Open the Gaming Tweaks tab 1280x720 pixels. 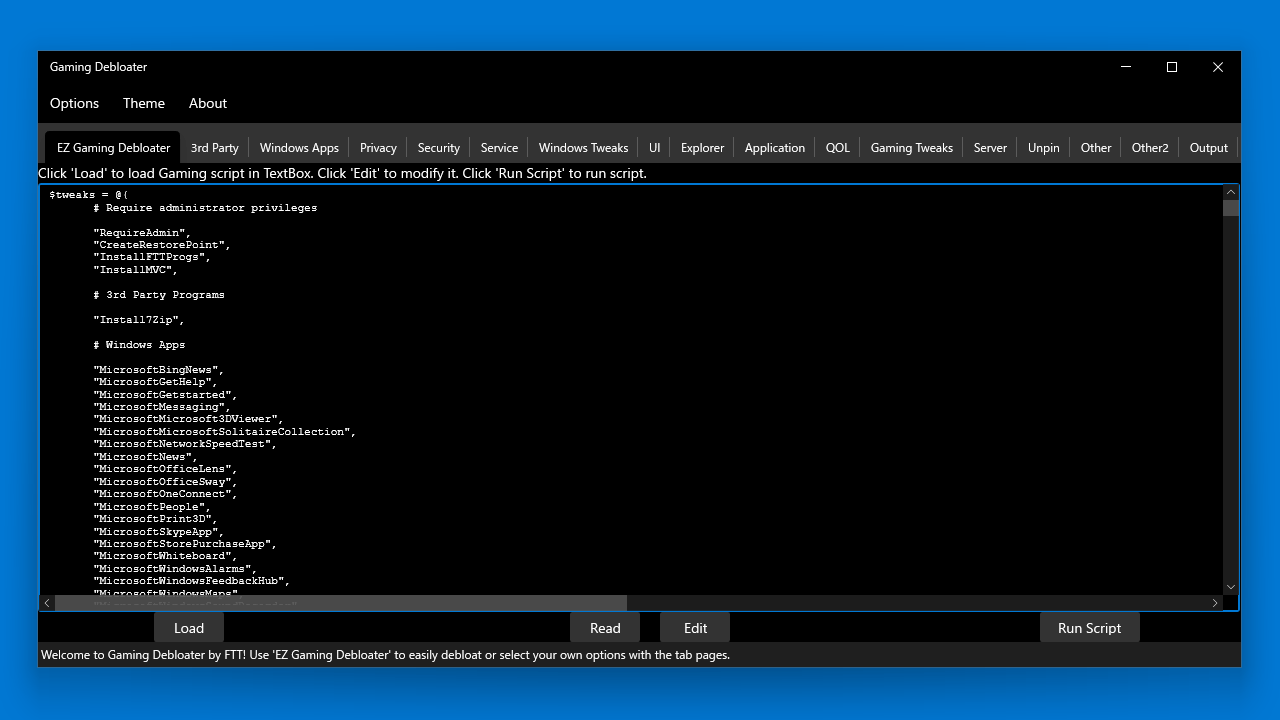(x=912, y=147)
